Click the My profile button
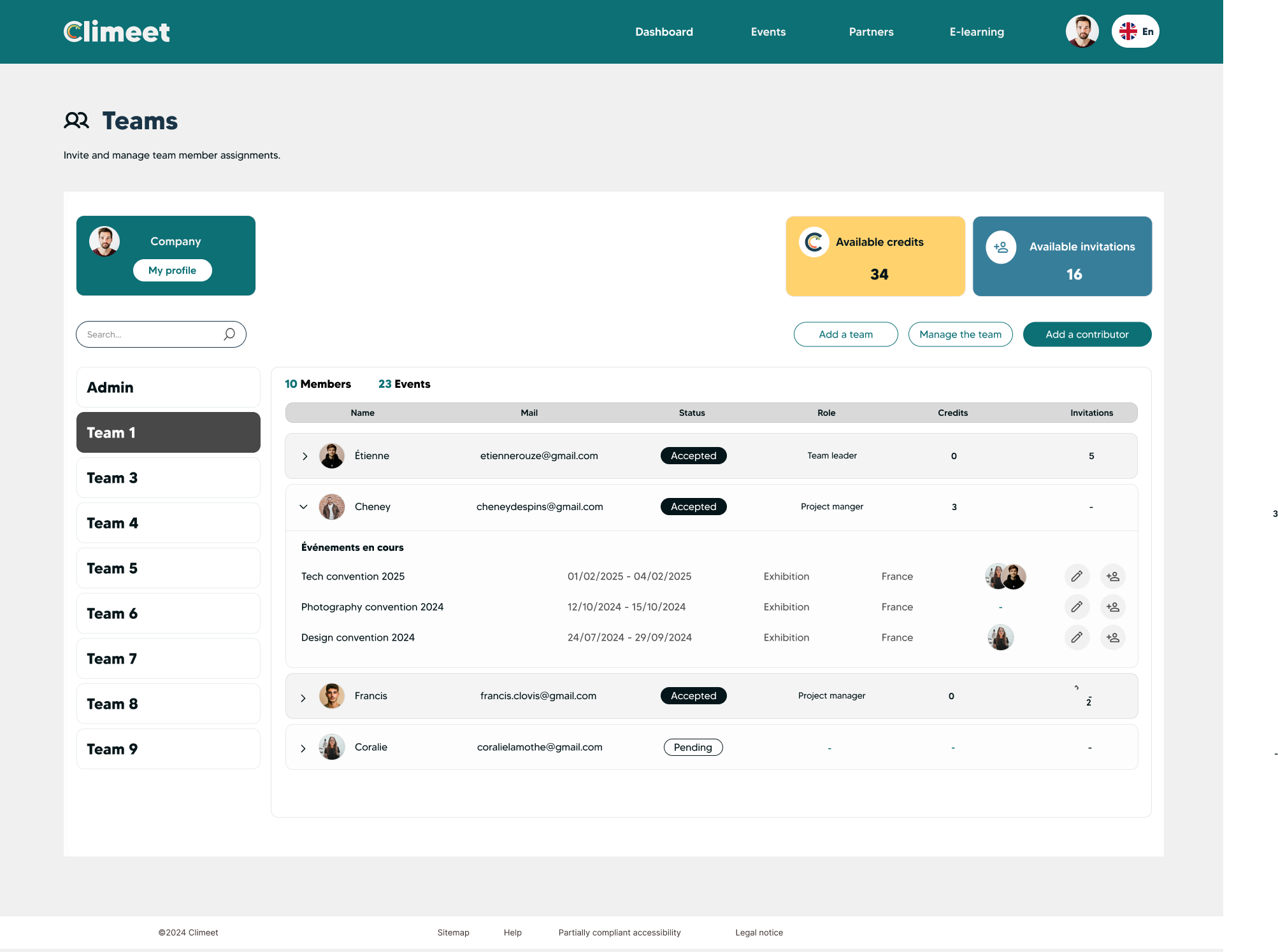The height and width of the screenshot is (952, 1278). pyautogui.click(x=172, y=270)
